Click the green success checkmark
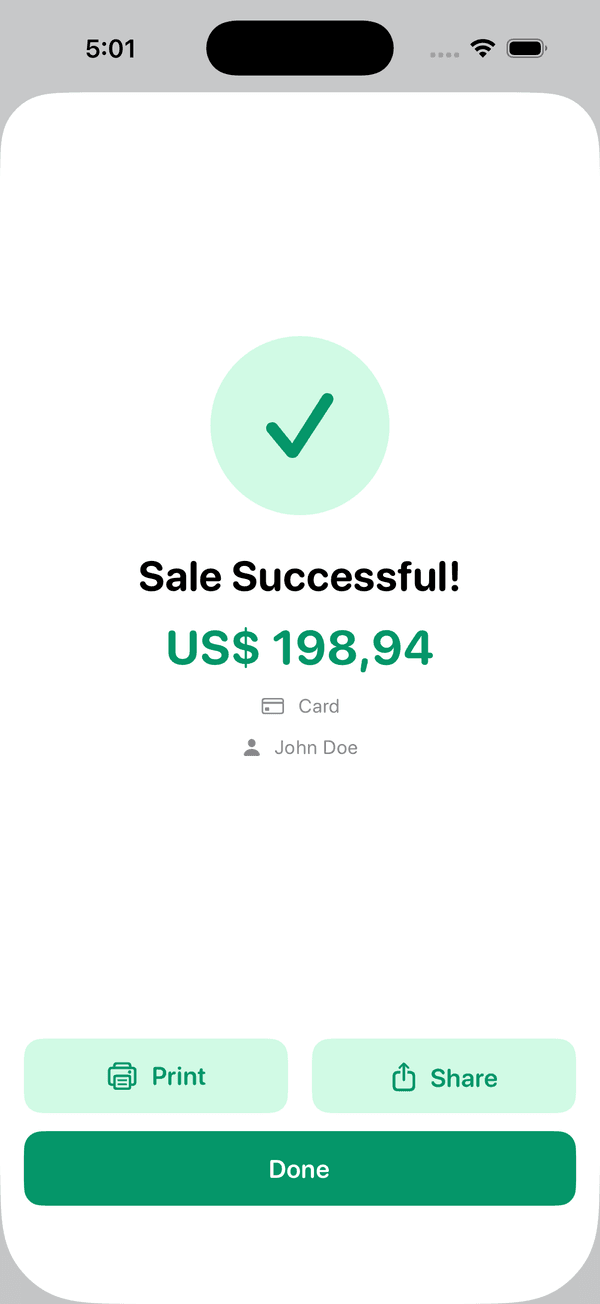The height and width of the screenshot is (1304, 600). [299, 426]
